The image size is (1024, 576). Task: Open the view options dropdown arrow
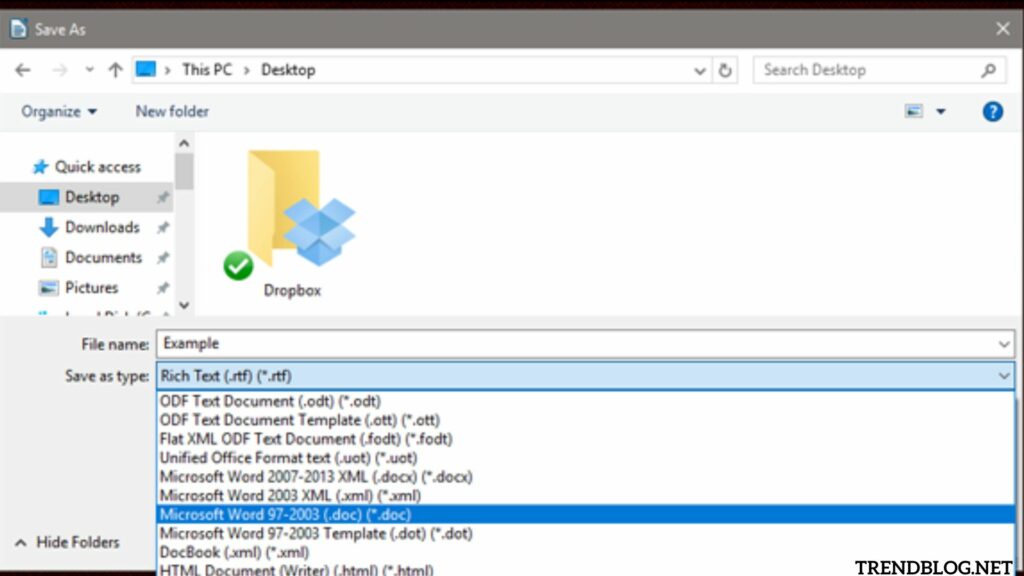click(x=940, y=112)
